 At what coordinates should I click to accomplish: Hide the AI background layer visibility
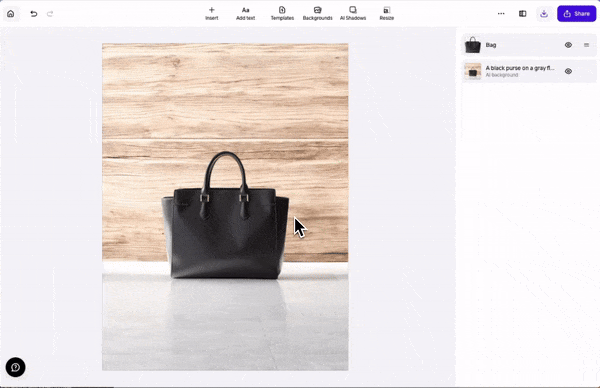click(x=568, y=71)
